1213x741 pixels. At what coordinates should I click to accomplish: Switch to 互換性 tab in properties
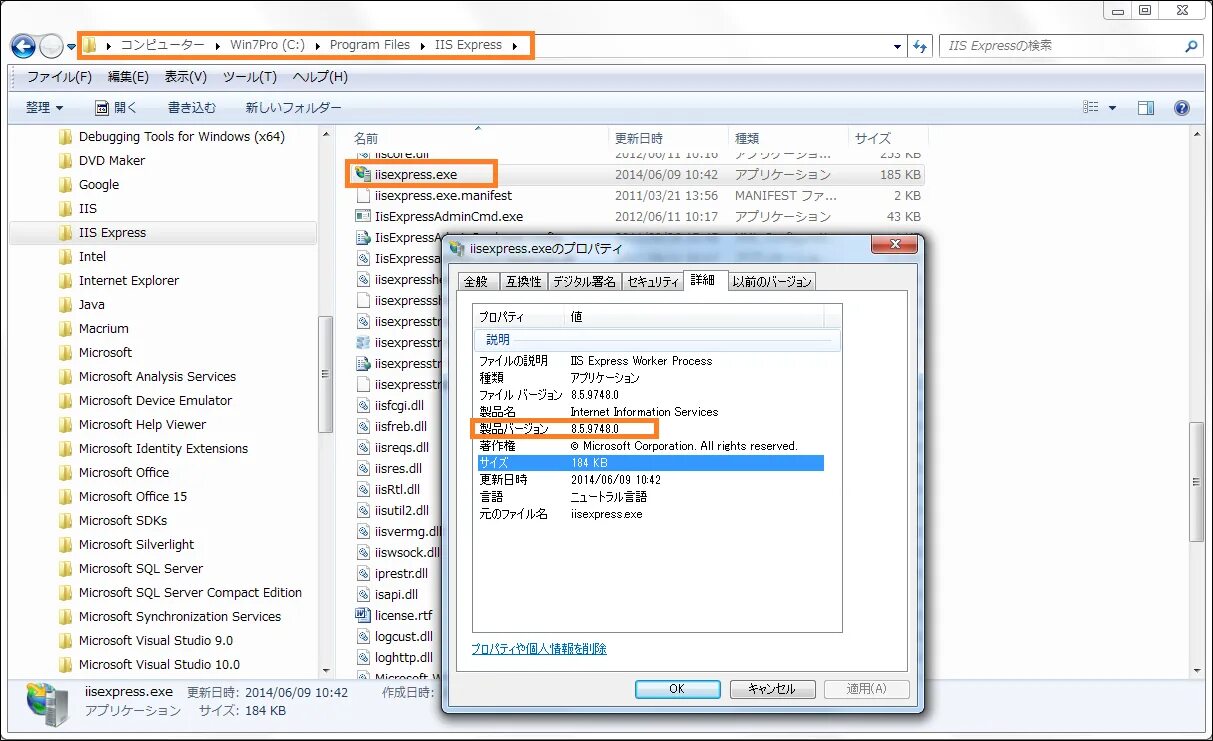(x=523, y=282)
